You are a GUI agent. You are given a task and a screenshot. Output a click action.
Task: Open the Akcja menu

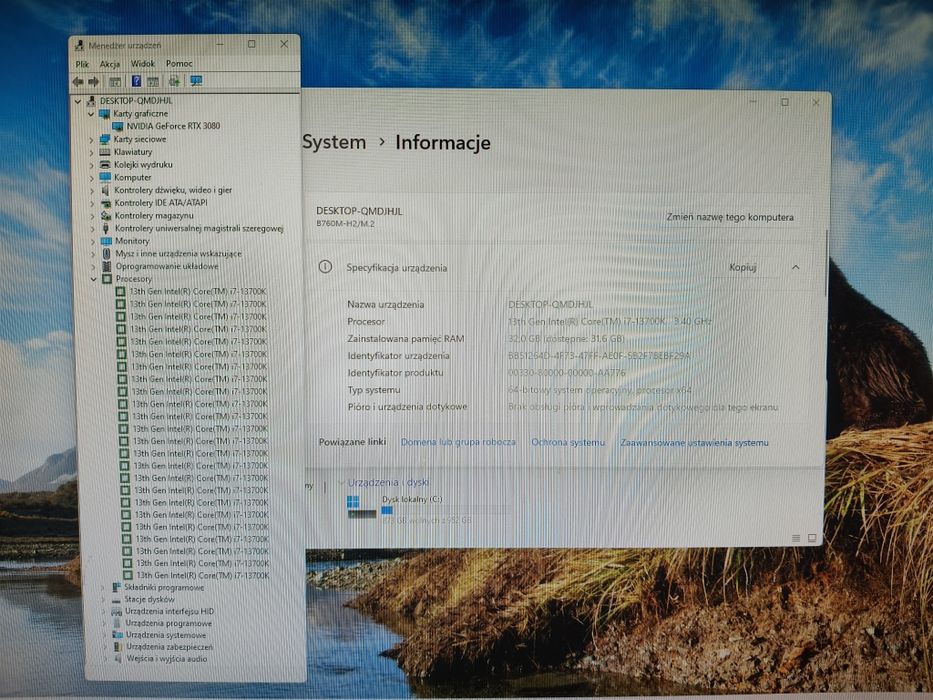tap(109, 64)
